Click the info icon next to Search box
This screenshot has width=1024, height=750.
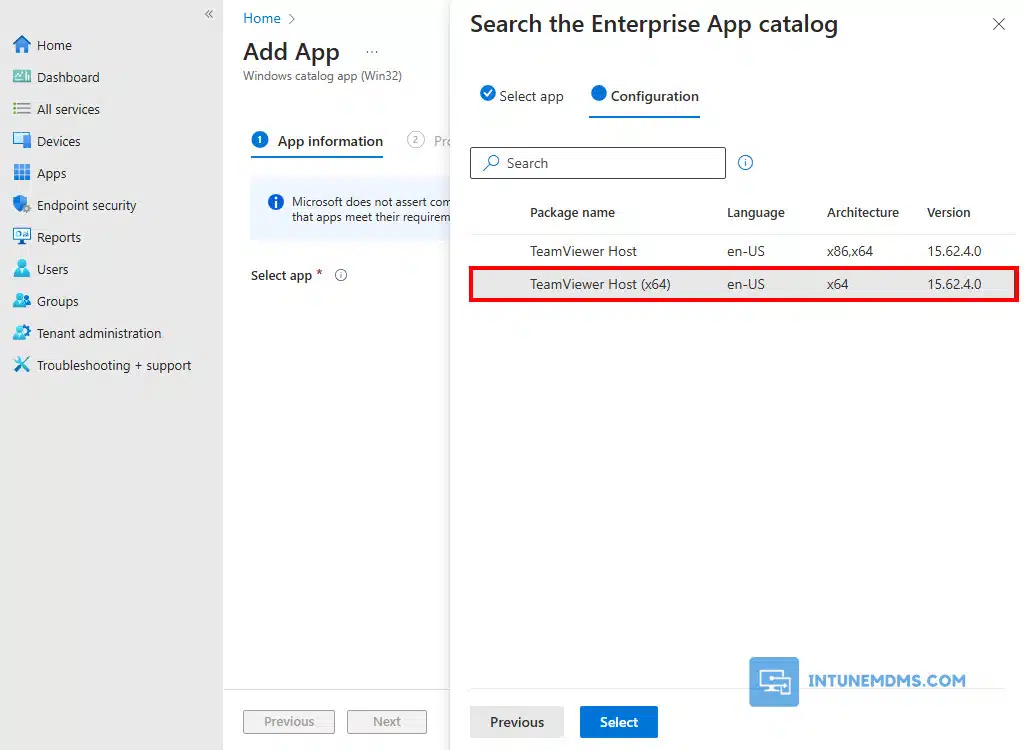[745, 163]
